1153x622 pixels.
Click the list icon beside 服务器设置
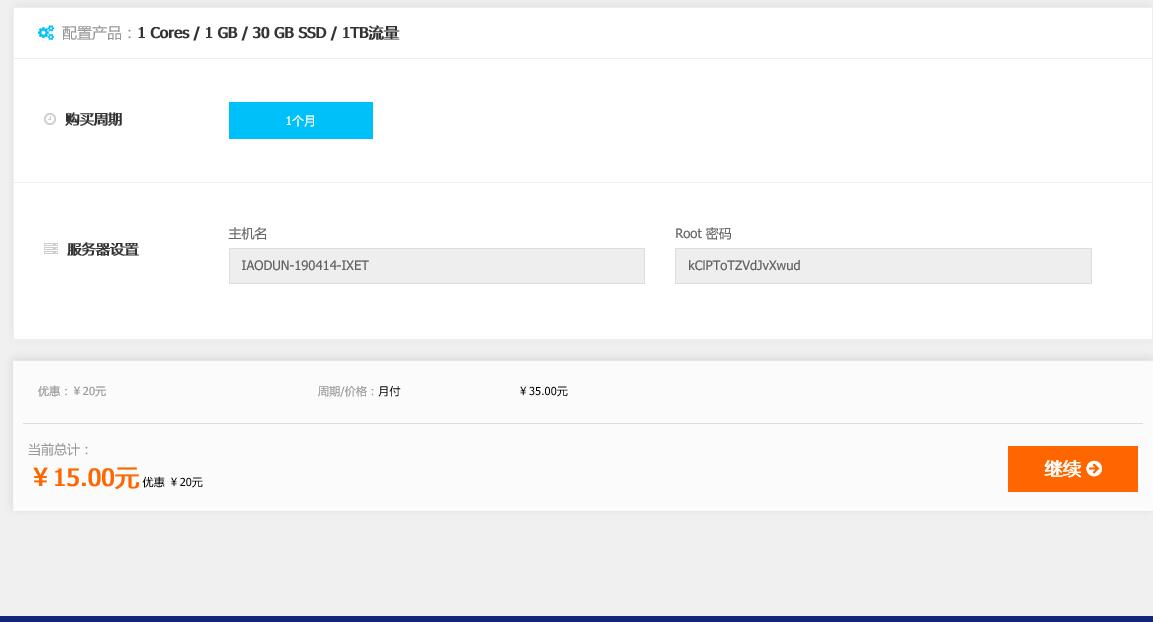point(51,249)
